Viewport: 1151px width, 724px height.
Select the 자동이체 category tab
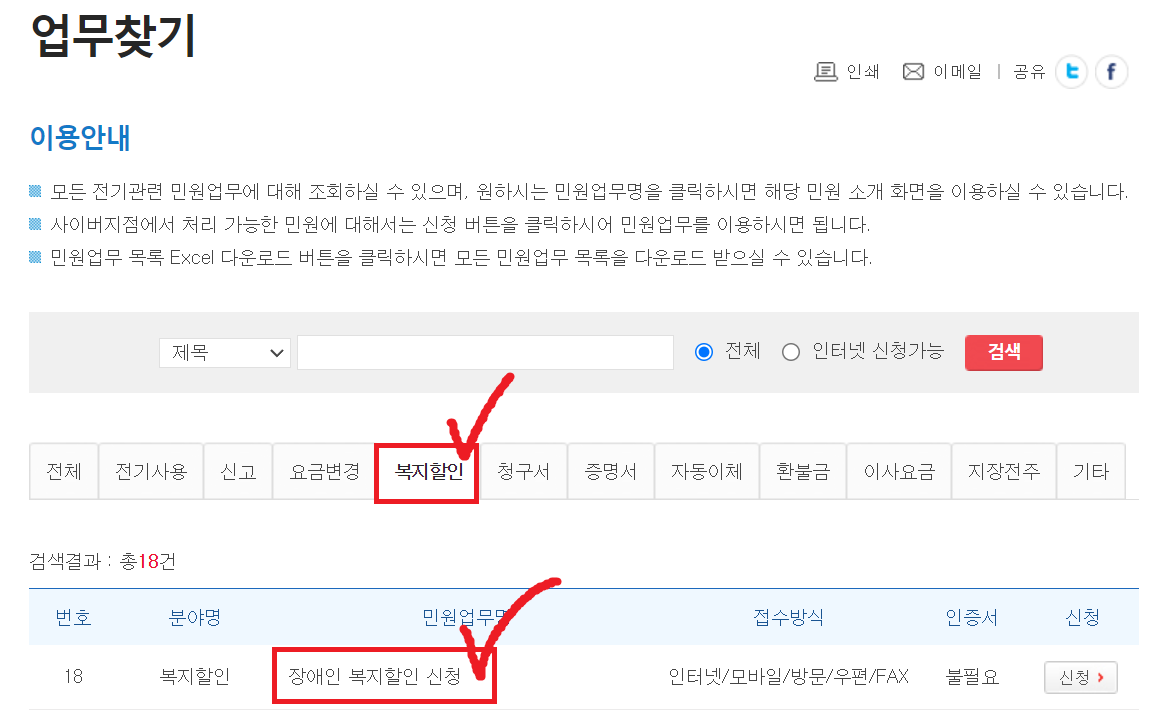pyautogui.click(x=707, y=470)
